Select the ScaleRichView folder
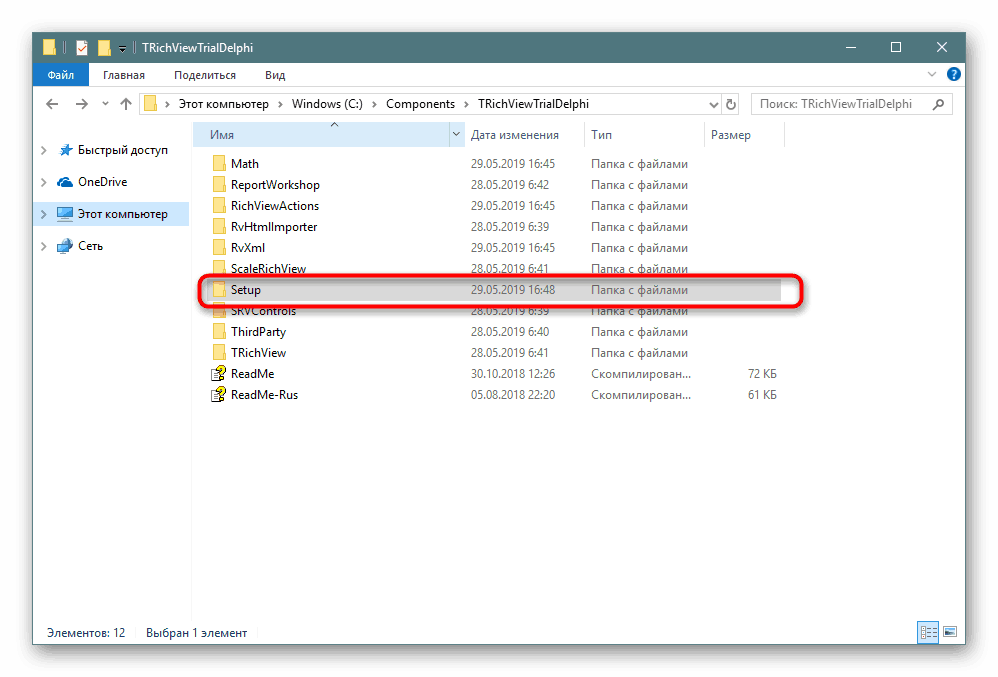998x677 pixels. click(268, 269)
